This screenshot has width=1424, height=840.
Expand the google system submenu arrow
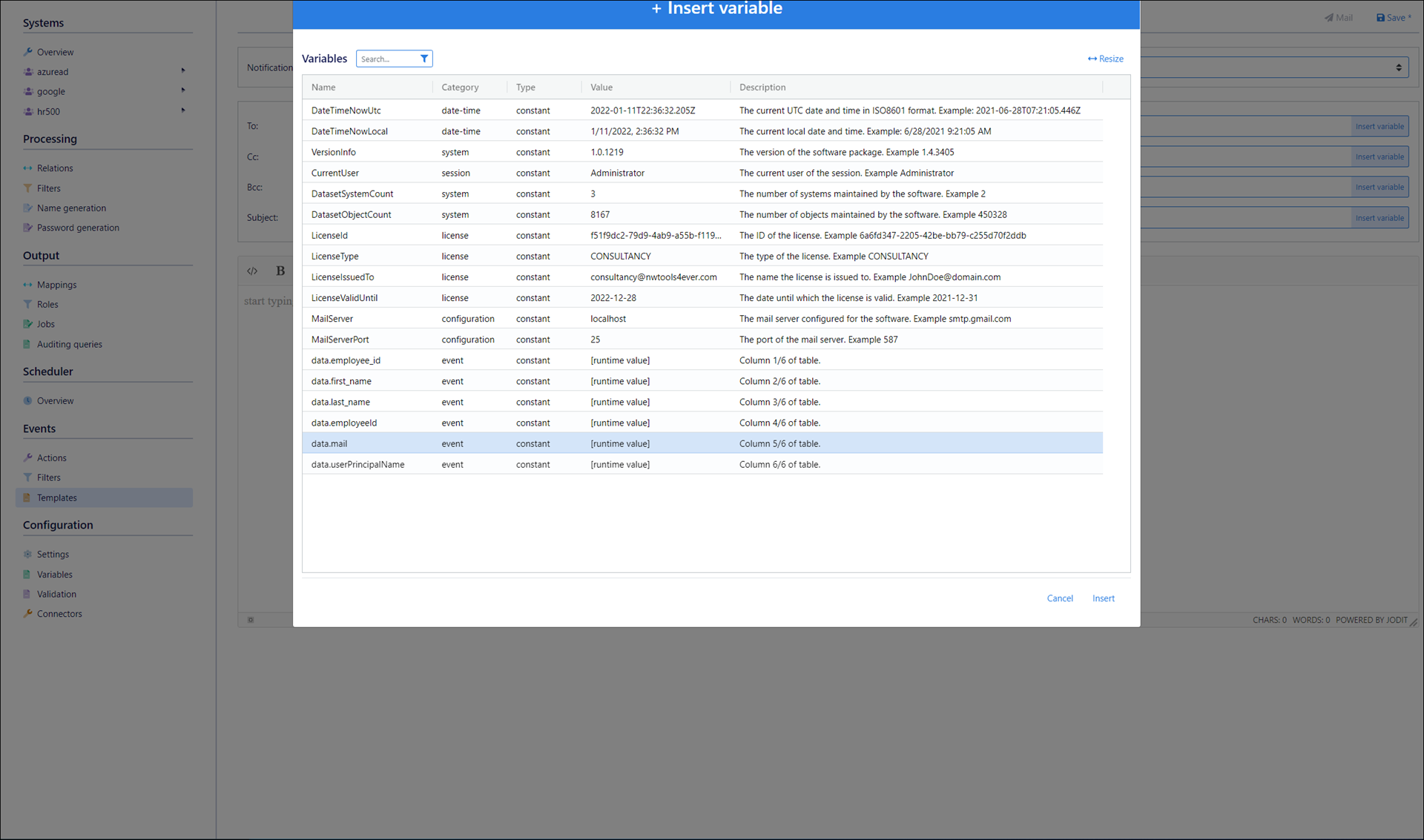[183, 90]
